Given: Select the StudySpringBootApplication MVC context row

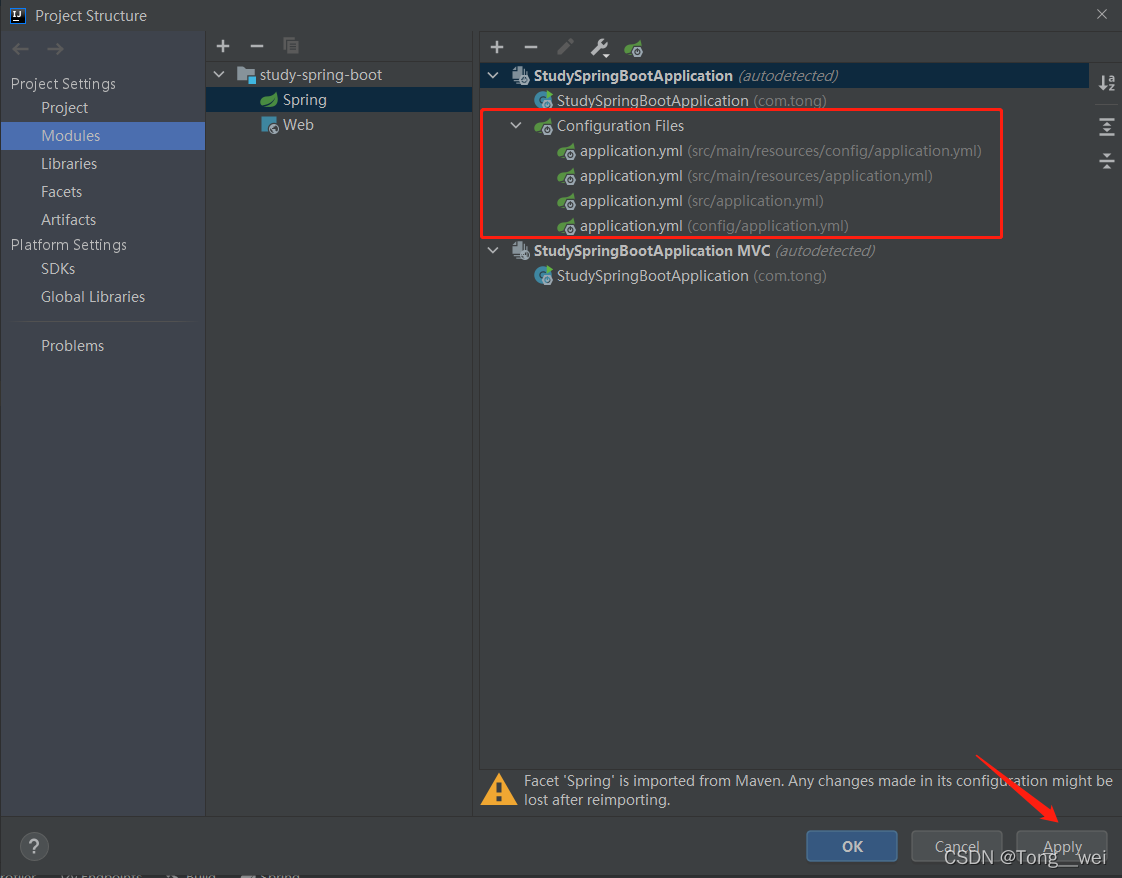Looking at the screenshot, I should coord(784,251).
